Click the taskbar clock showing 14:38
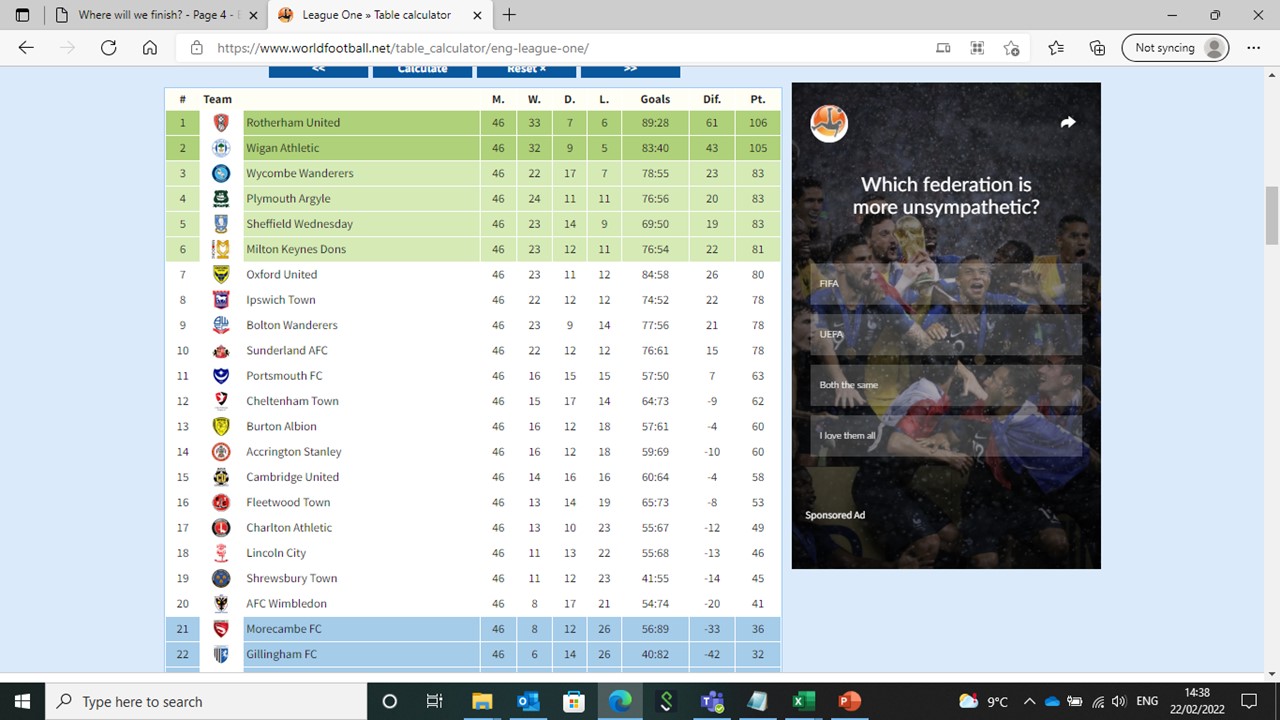1280x720 pixels. [x=1196, y=701]
